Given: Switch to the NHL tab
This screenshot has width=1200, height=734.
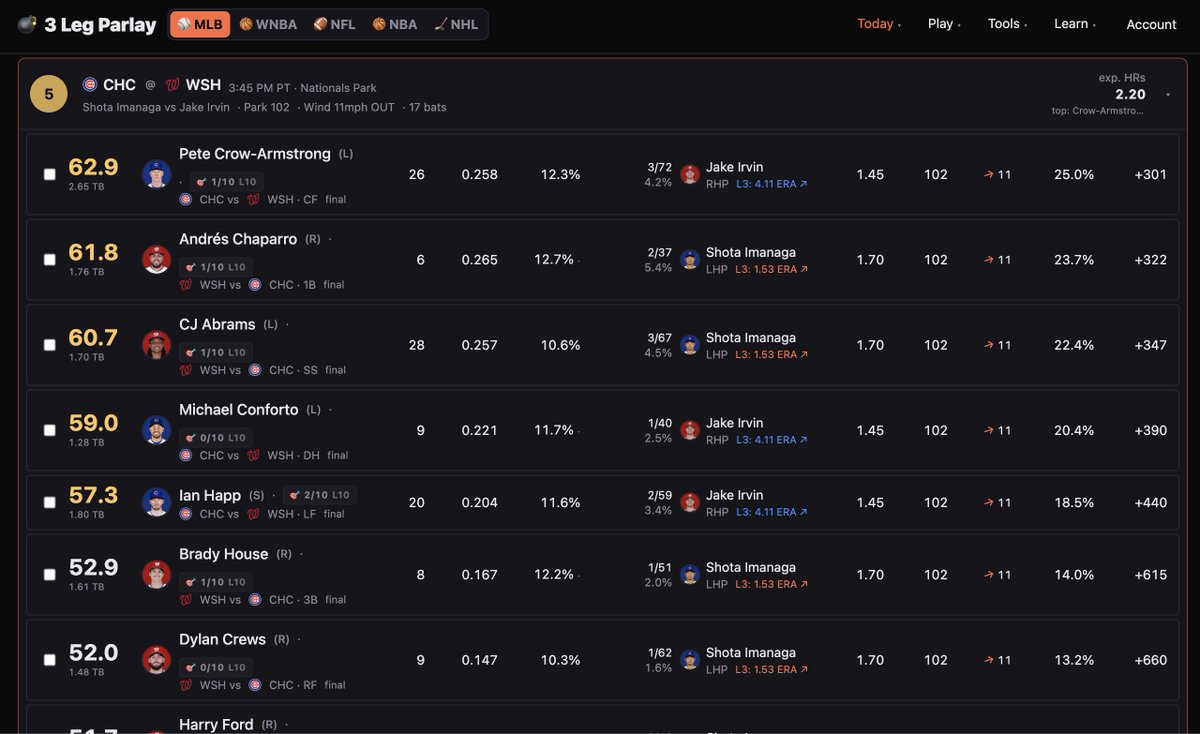Looking at the screenshot, I should [456, 24].
